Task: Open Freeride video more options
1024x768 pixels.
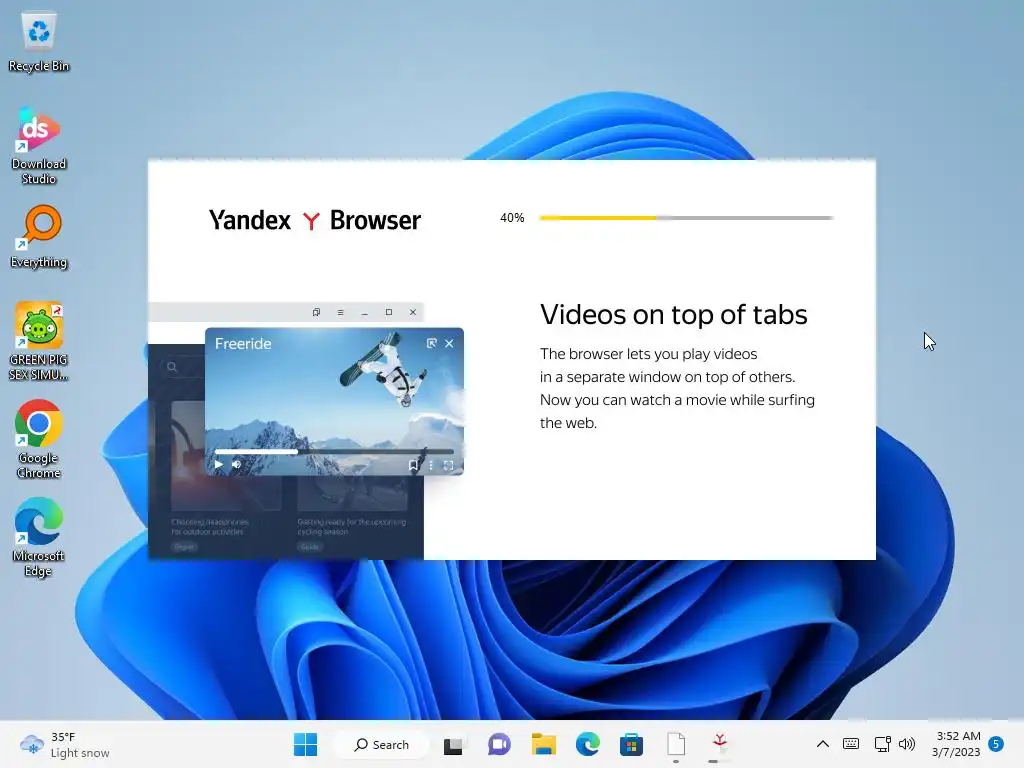Action: 430,465
